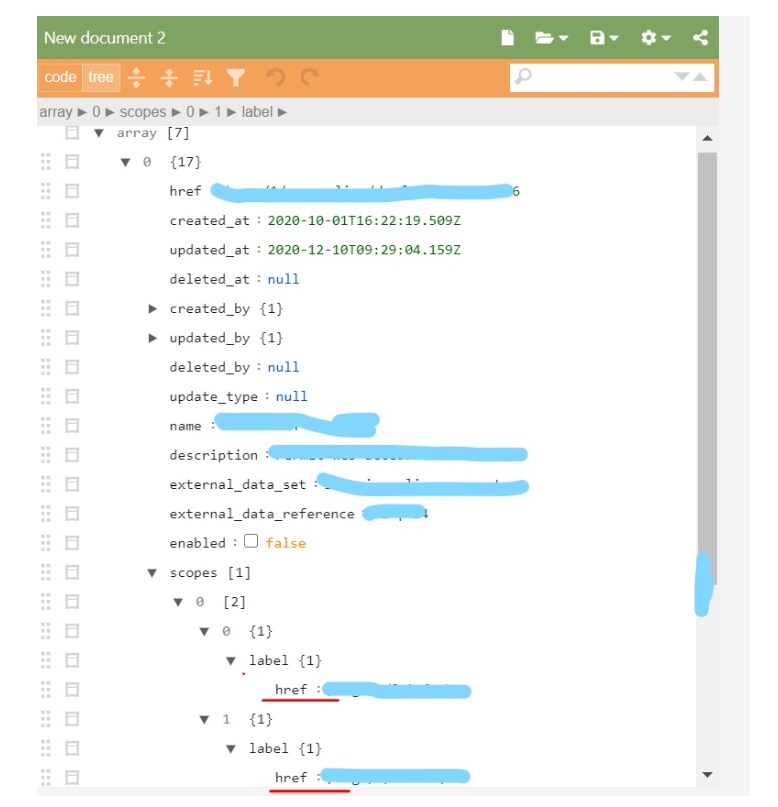Collapse all fields in the tree
The image size is (778, 807).
[169, 77]
